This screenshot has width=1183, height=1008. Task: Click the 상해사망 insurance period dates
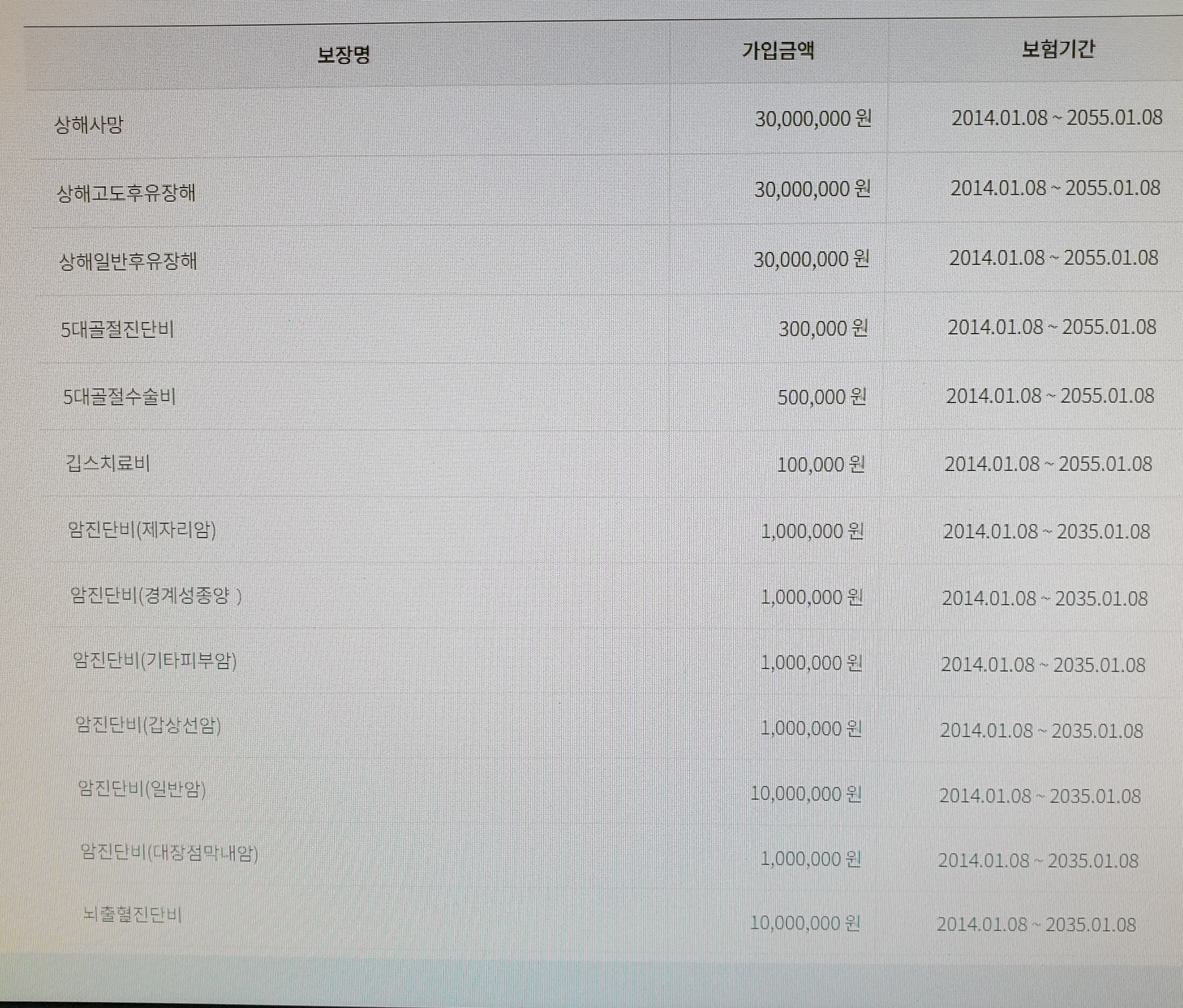tap(1057, 118)
